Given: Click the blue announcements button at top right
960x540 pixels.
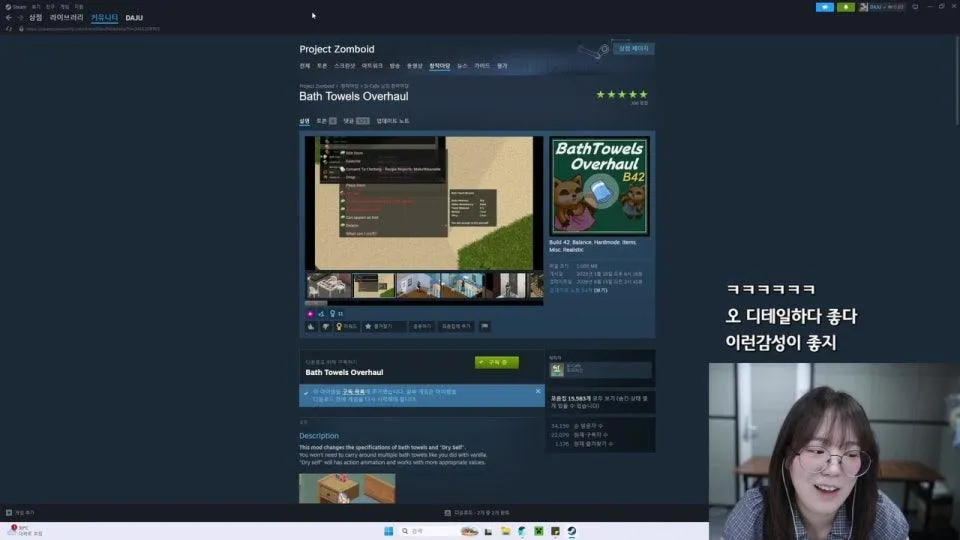Looking at the screenshot, I should (x=825, y=7).
